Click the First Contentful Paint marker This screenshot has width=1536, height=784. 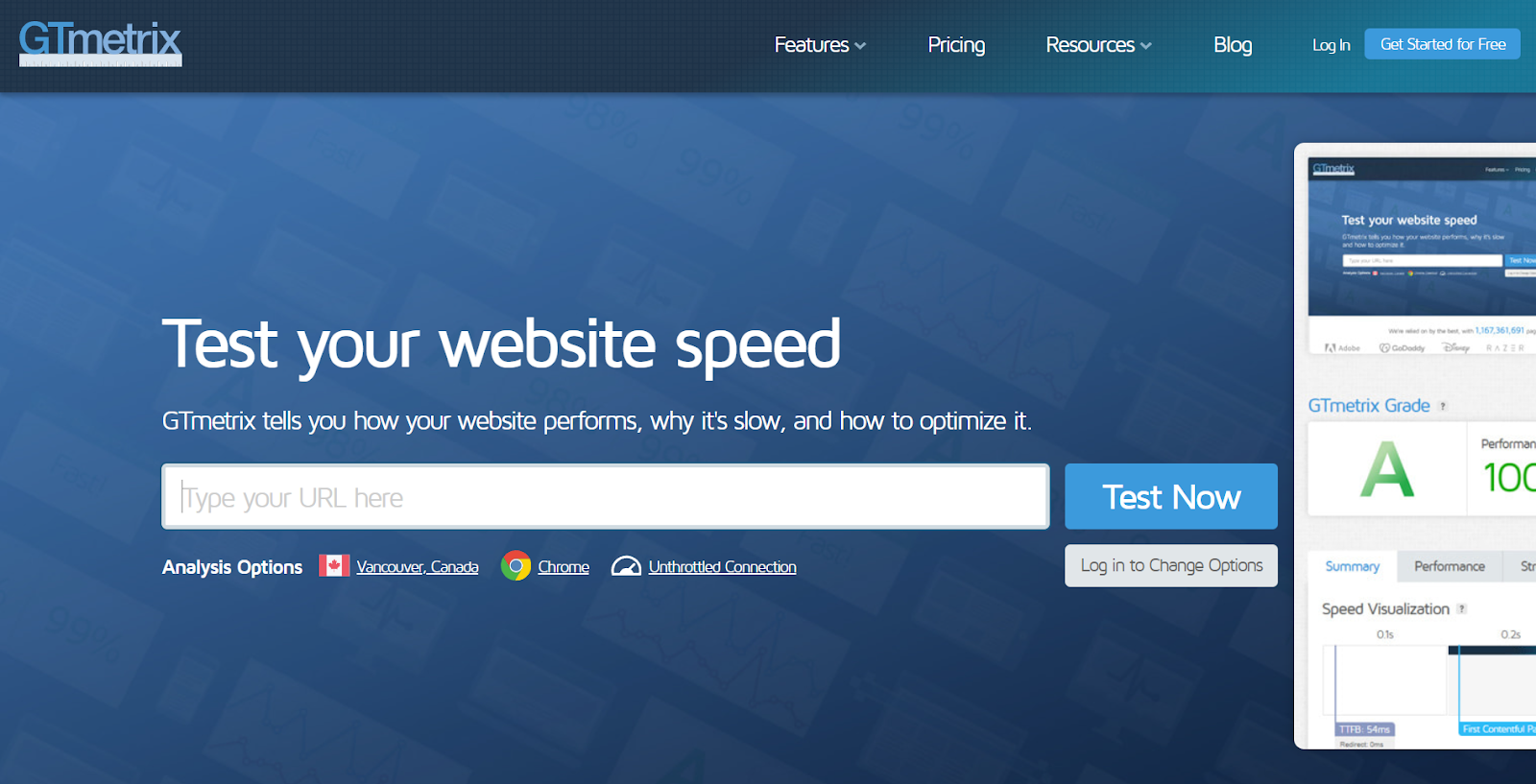pyautogui.click(x=1498, y=729)
